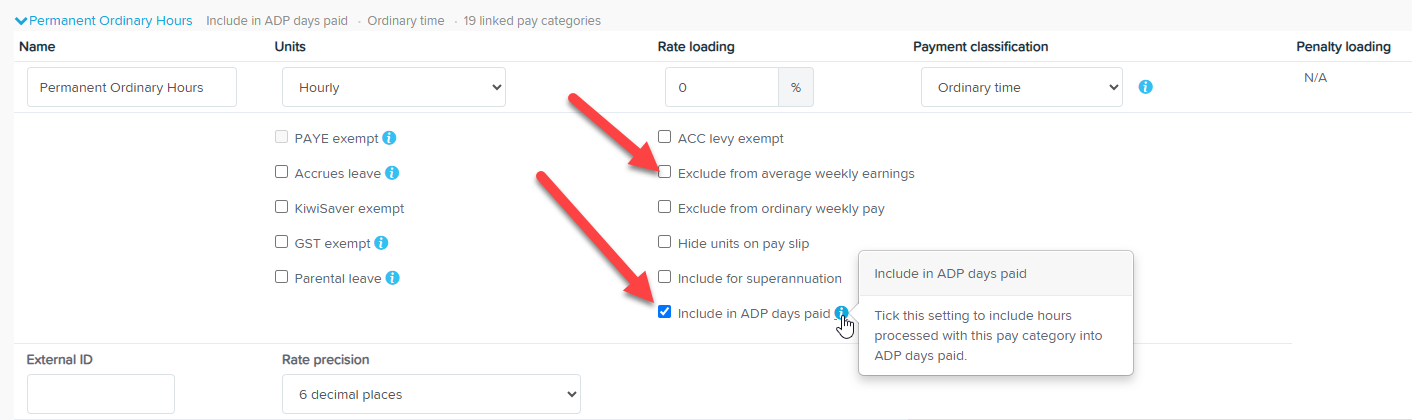The image size is (1412, 420).
Task: Collapse the Permanent Ordinary Hours chevron
Action: pos(21,20)
